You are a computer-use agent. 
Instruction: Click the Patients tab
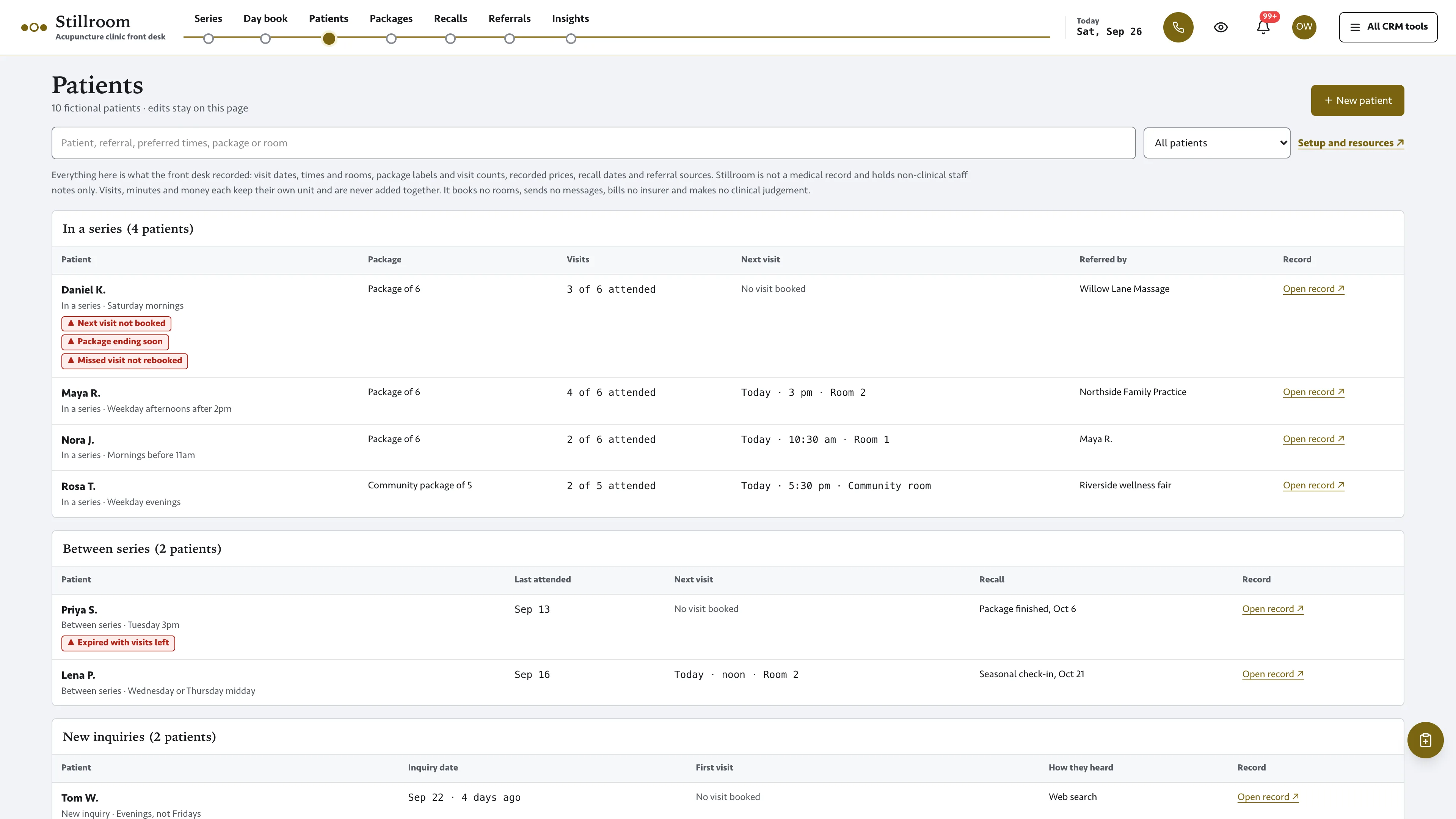[328, 19]
